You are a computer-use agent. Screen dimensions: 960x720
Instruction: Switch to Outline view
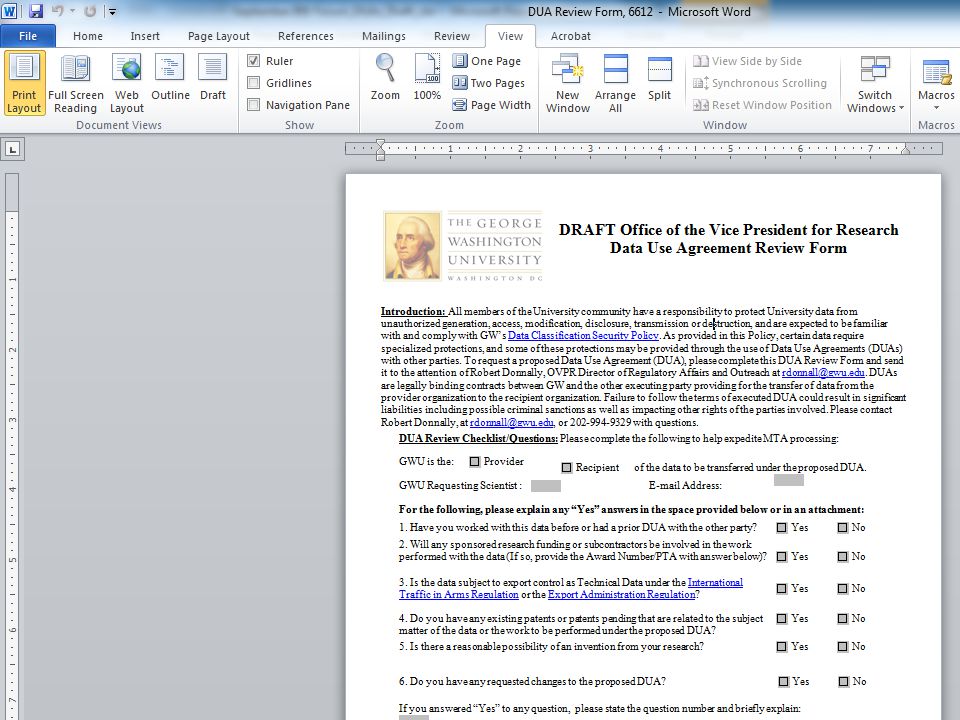[170, 77]
